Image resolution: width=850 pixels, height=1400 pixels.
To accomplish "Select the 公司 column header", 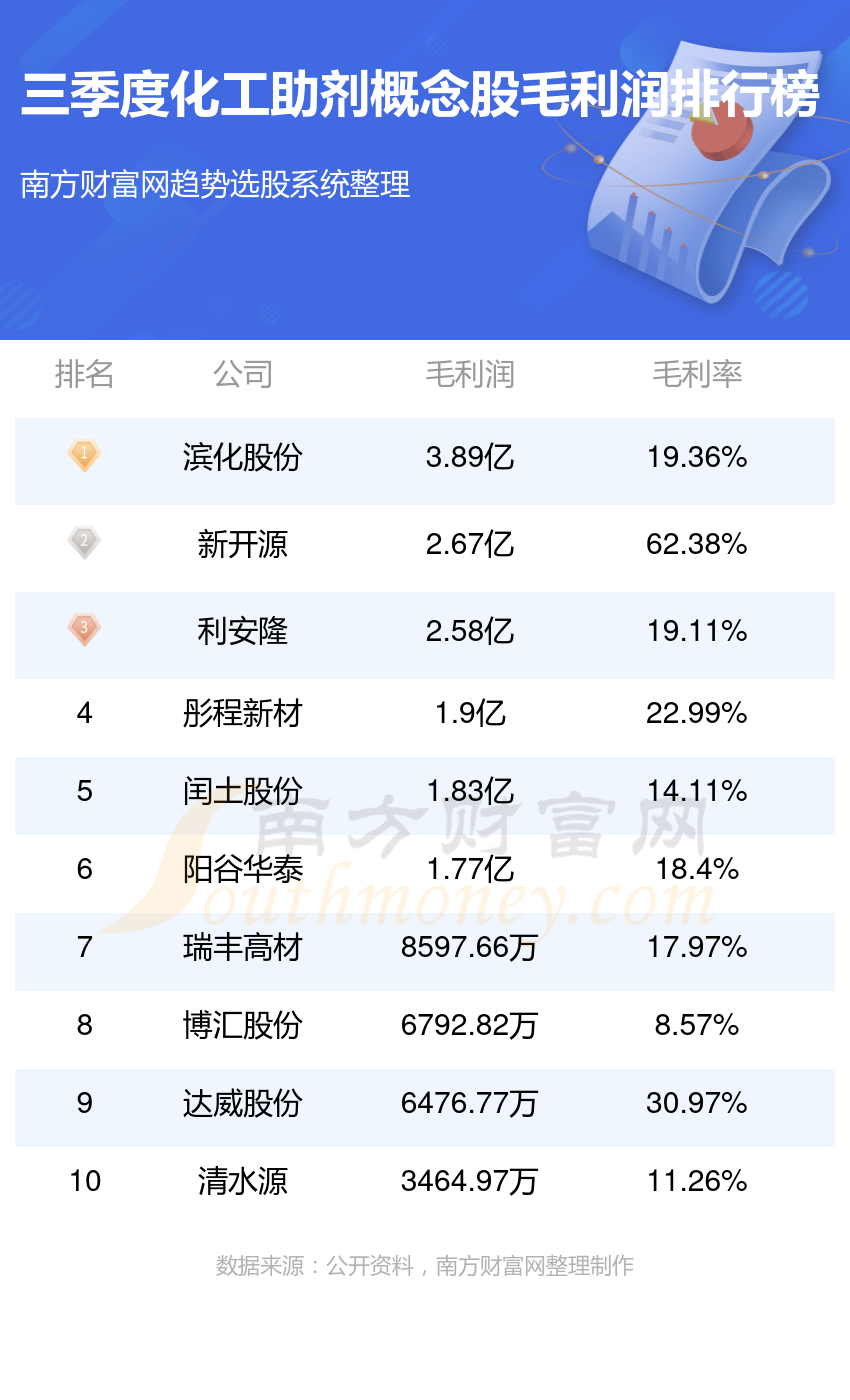I will pos(242,374).
